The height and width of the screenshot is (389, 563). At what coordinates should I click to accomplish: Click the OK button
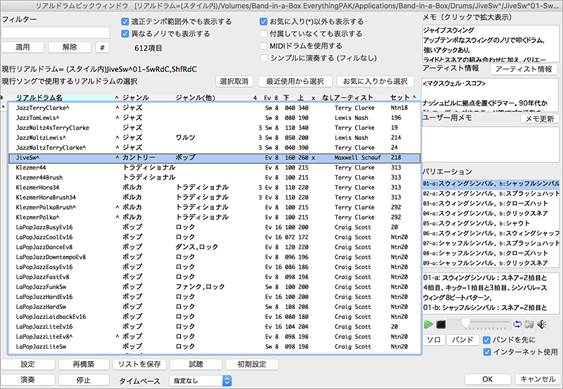tap(488, 379)
